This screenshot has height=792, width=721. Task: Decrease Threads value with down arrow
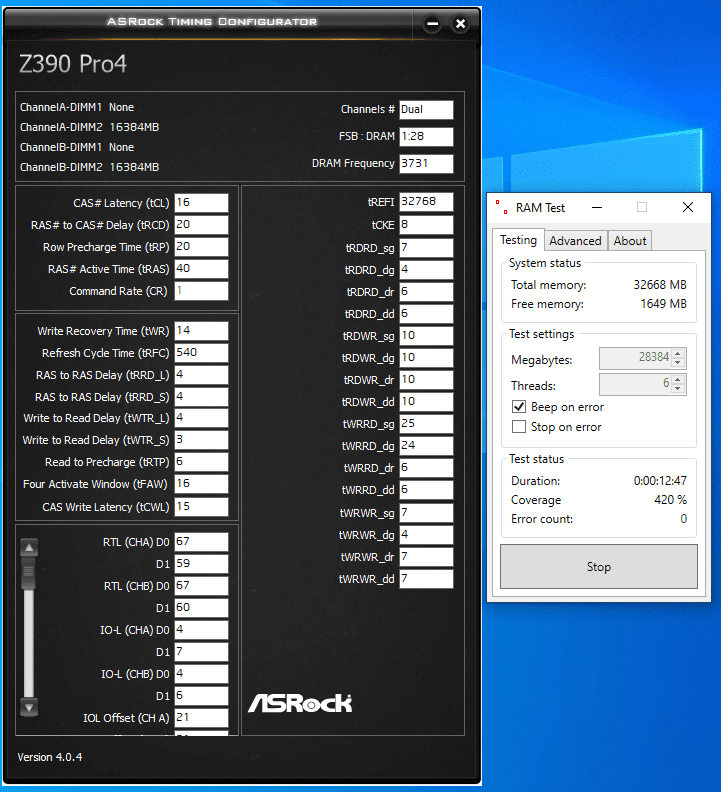678,388
